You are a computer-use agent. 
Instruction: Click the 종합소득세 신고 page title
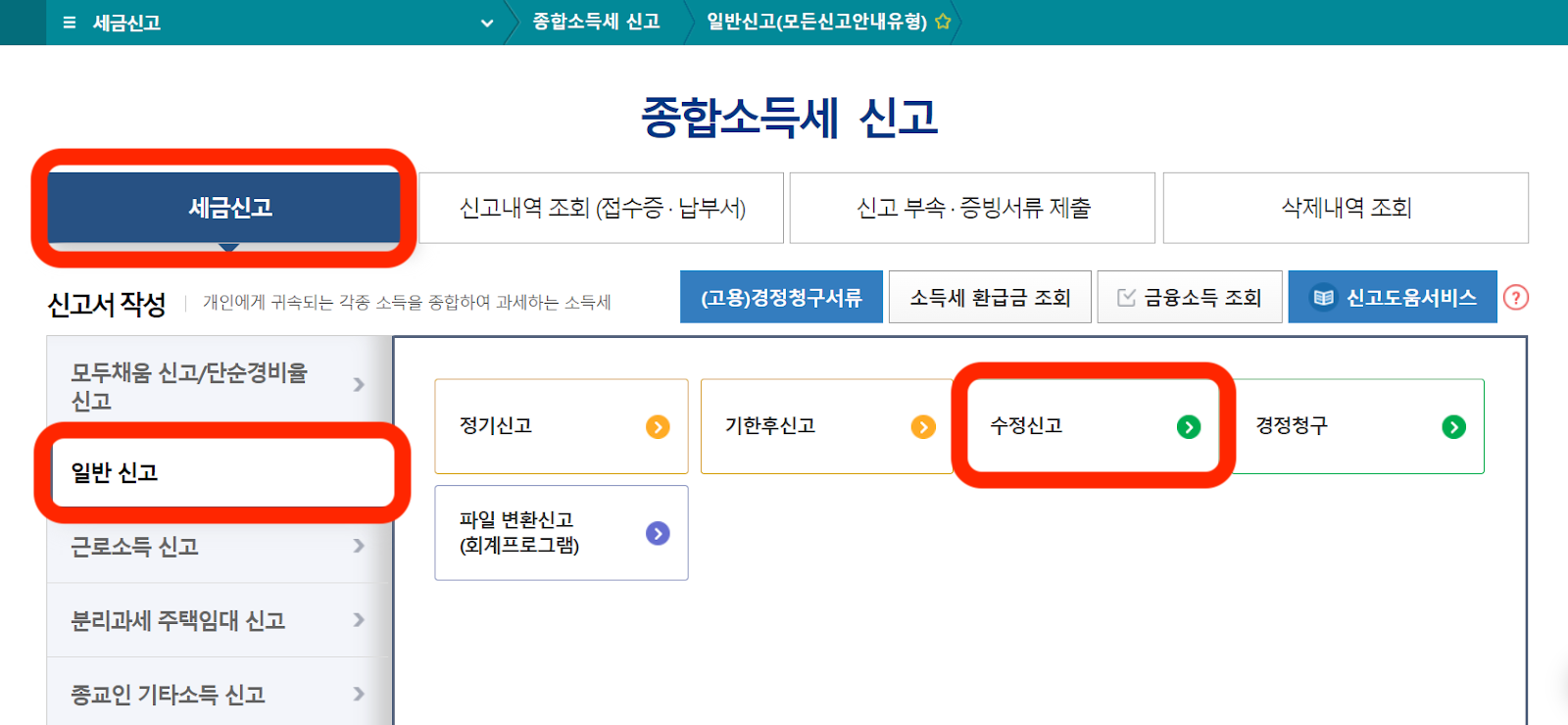coord(790,118)
